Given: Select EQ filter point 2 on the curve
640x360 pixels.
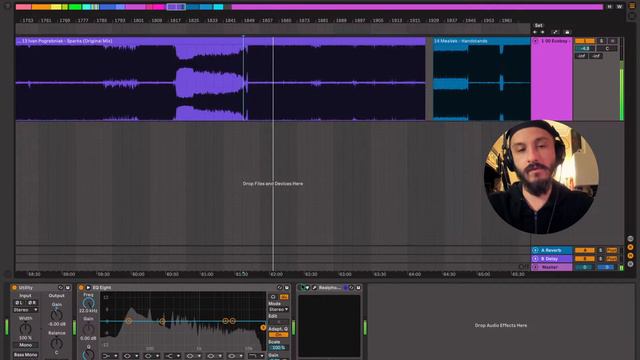Looking at the screenshot, I should (162, 321).
